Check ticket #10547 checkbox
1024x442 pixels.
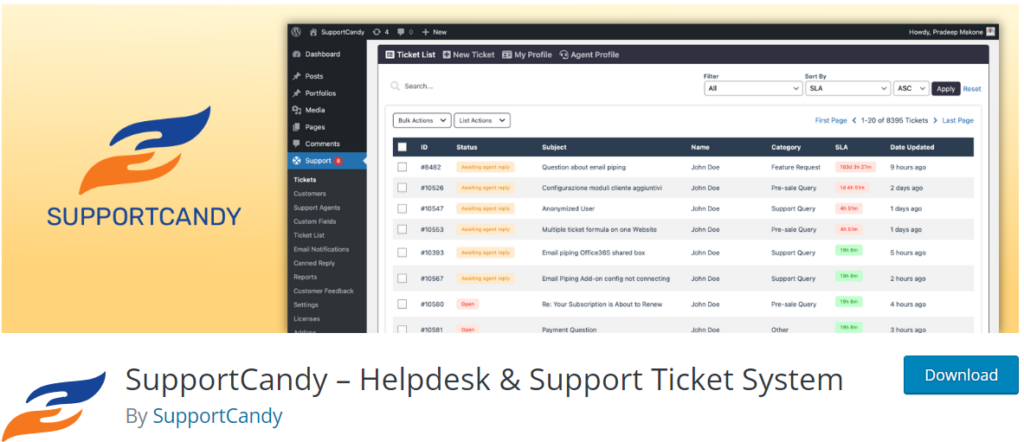tap(402, 209)
